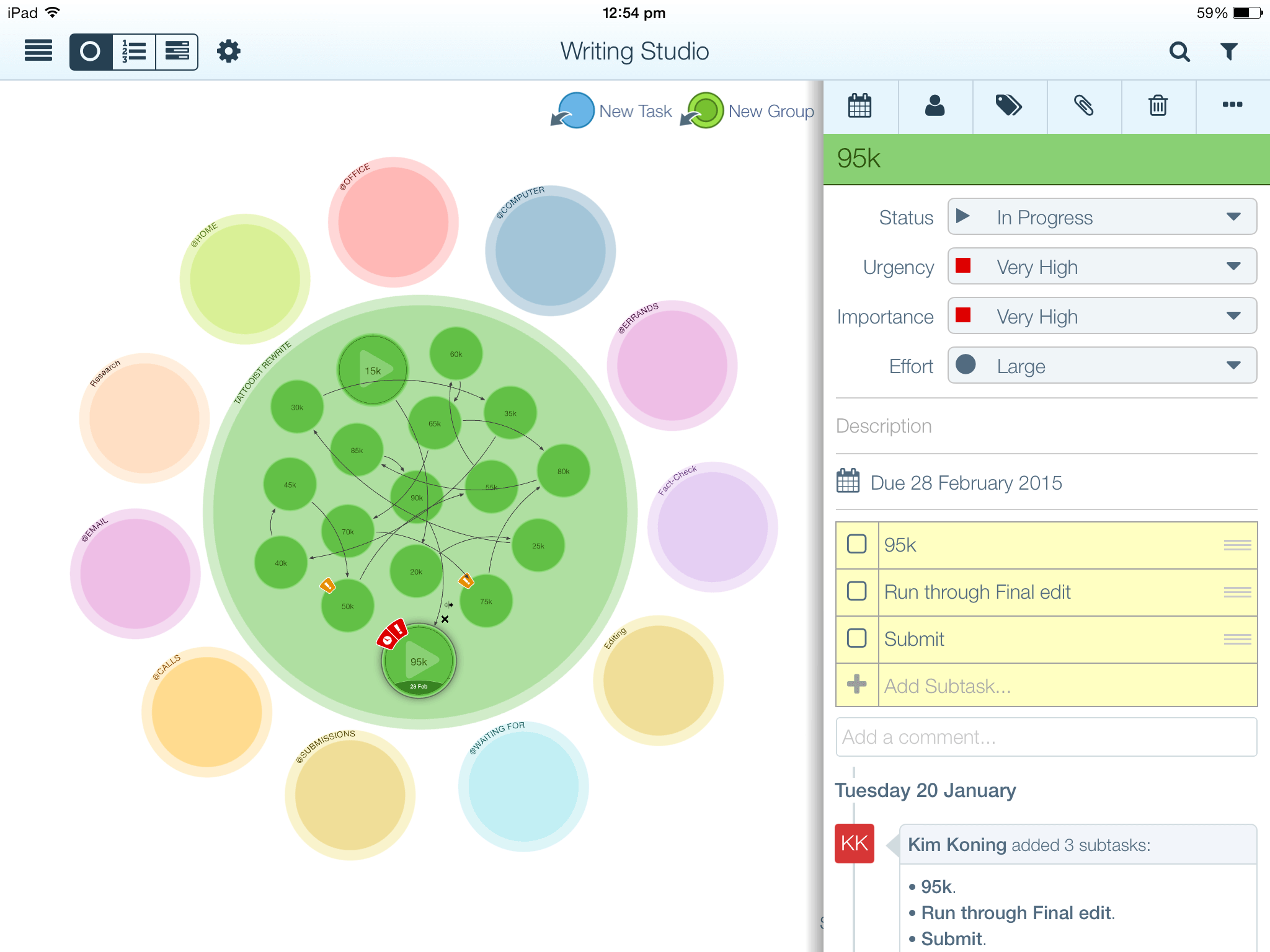1270x952 pixels.
Task: Select the 30k task circle
Action: coord(297,407)
